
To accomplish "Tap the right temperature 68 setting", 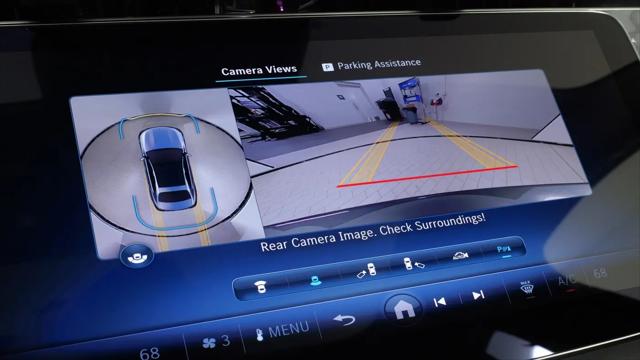I will coord(600,272).
